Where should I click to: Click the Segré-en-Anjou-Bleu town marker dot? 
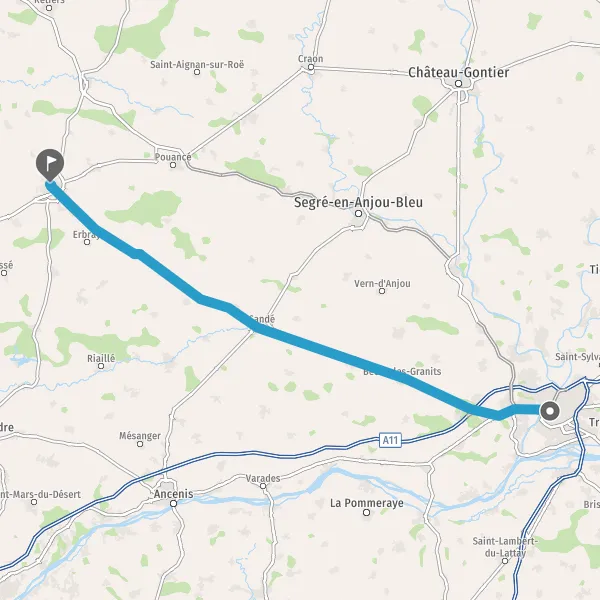click(x=359, y=214)
